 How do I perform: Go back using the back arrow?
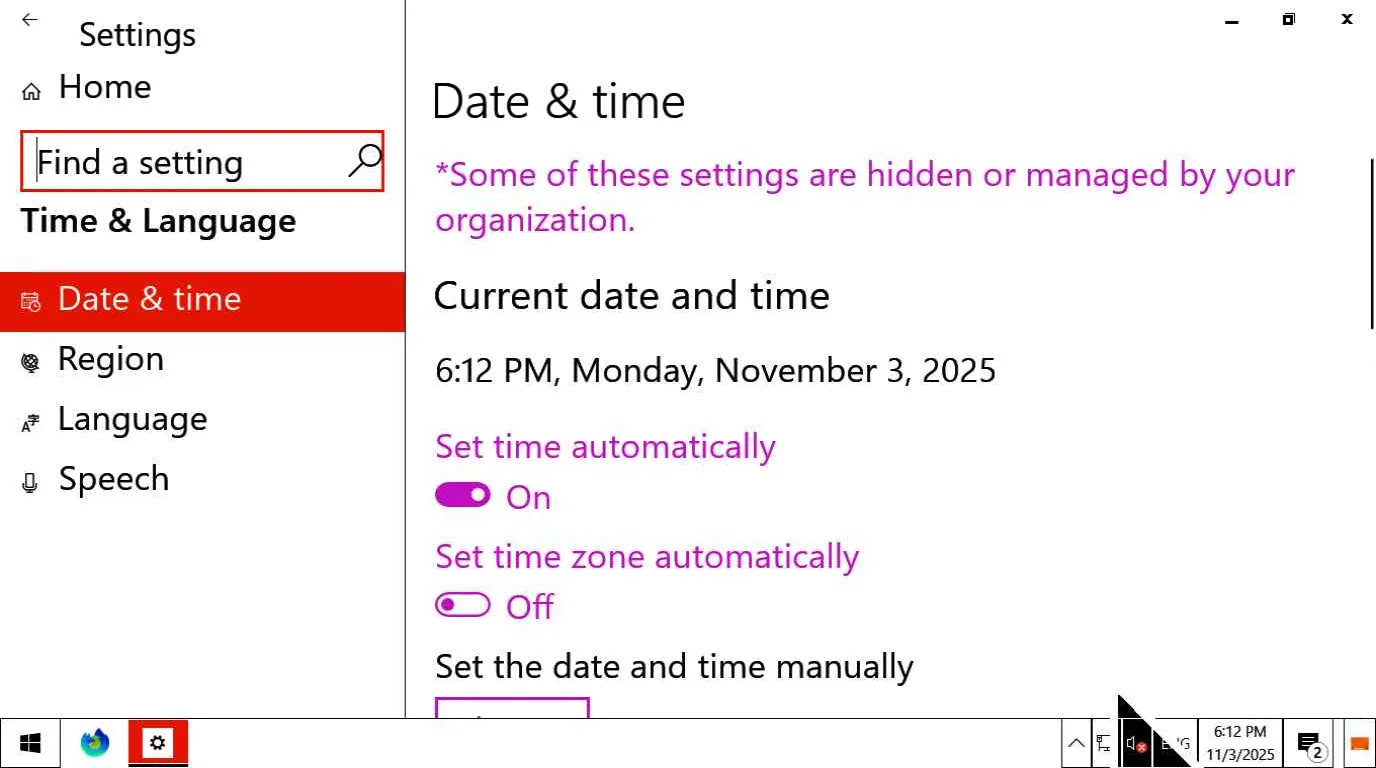(30, 20)
